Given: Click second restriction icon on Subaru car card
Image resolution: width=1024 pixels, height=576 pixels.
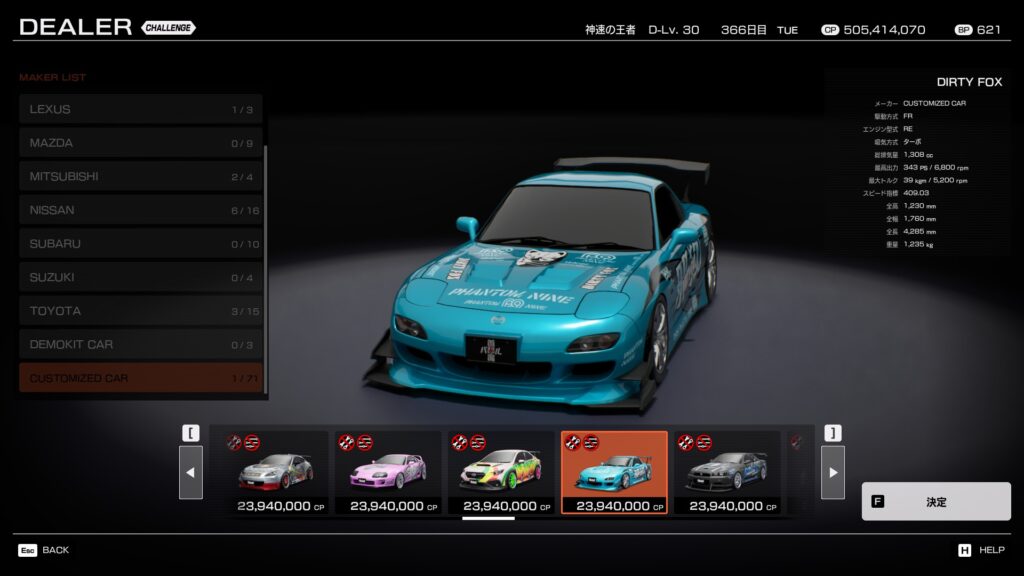Looking at the screenshot, I should coord(478,443).
